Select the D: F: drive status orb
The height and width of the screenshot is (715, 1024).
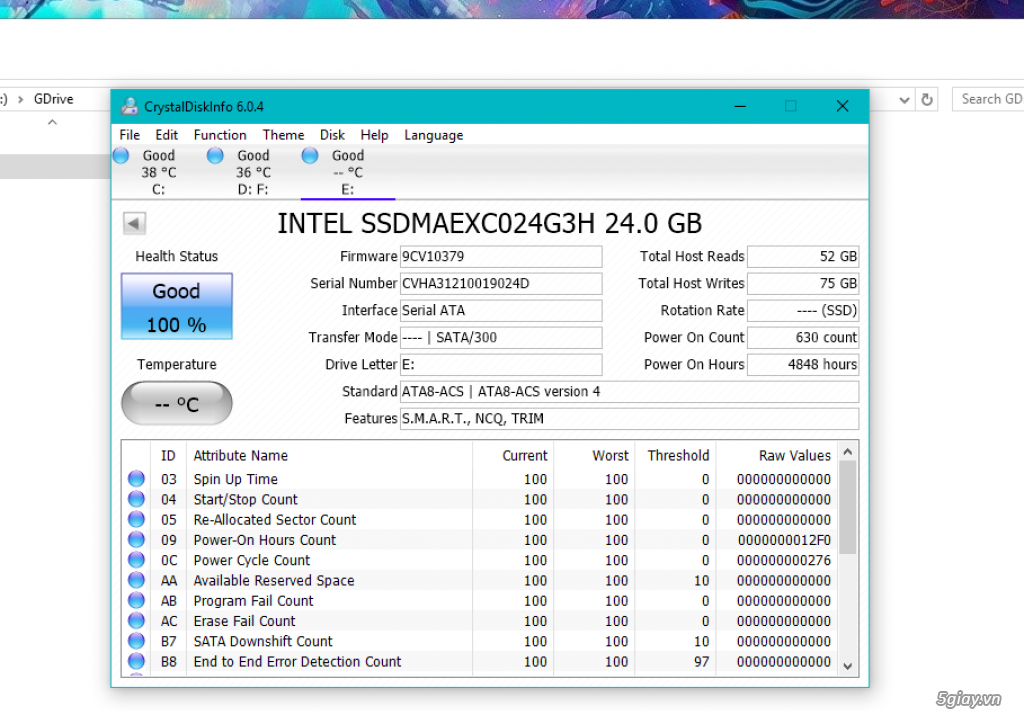point(215,156)
